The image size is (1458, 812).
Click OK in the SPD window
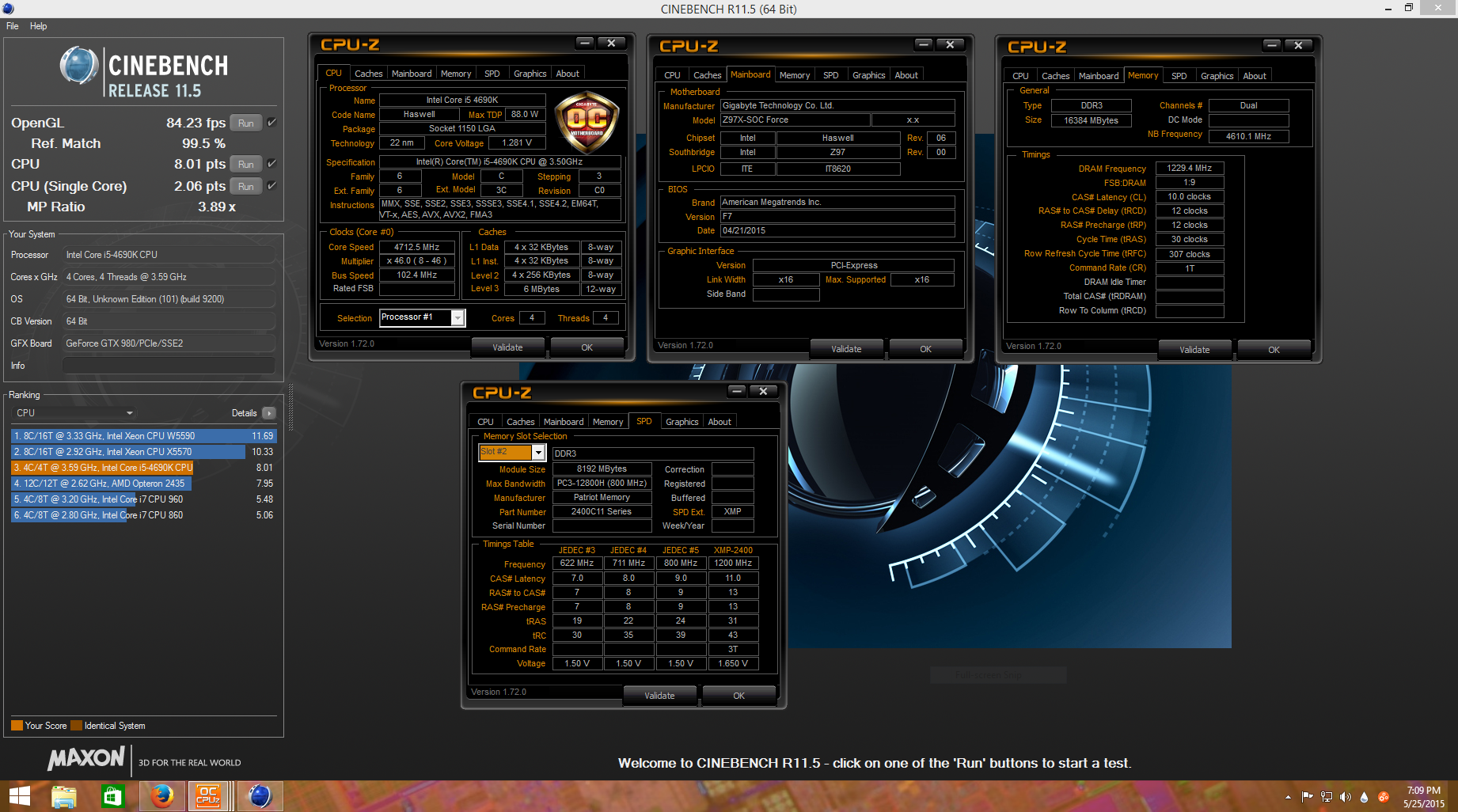click(738, 696)
